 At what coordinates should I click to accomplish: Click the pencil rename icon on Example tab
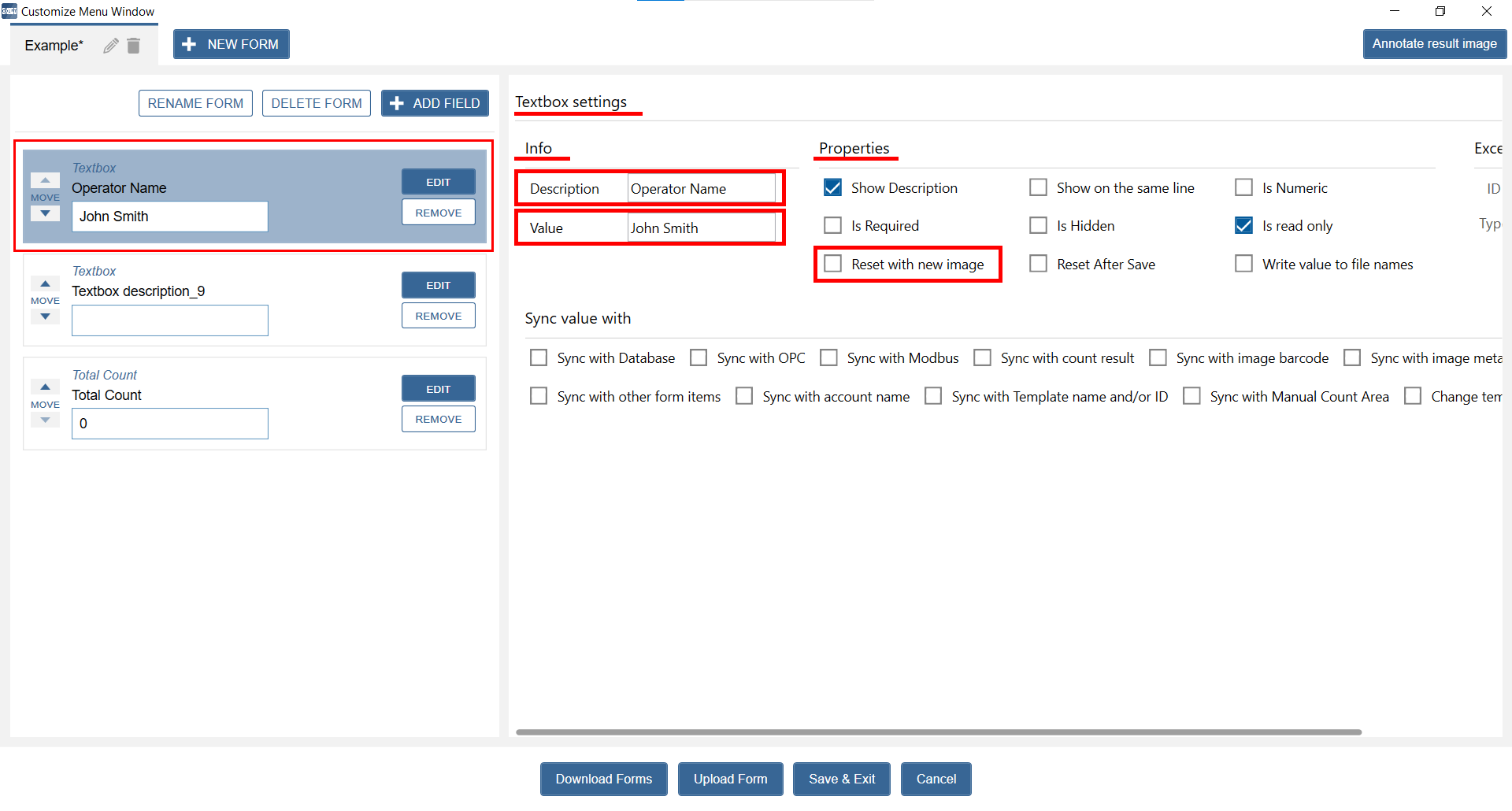click(111, 46)
